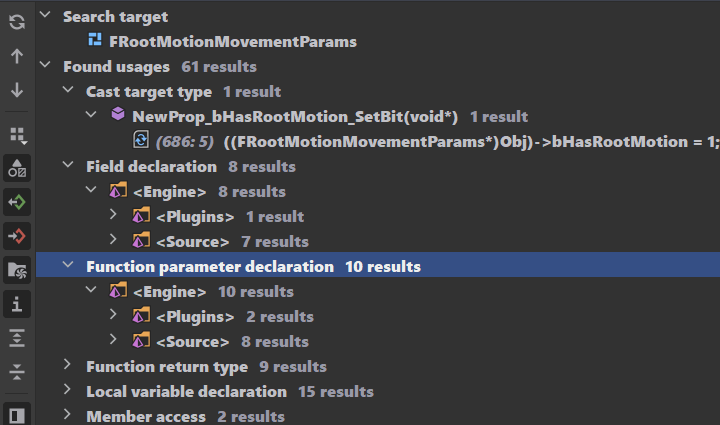Expand the Local variable declaration group
720x425 pixels.
pos(67,392)
